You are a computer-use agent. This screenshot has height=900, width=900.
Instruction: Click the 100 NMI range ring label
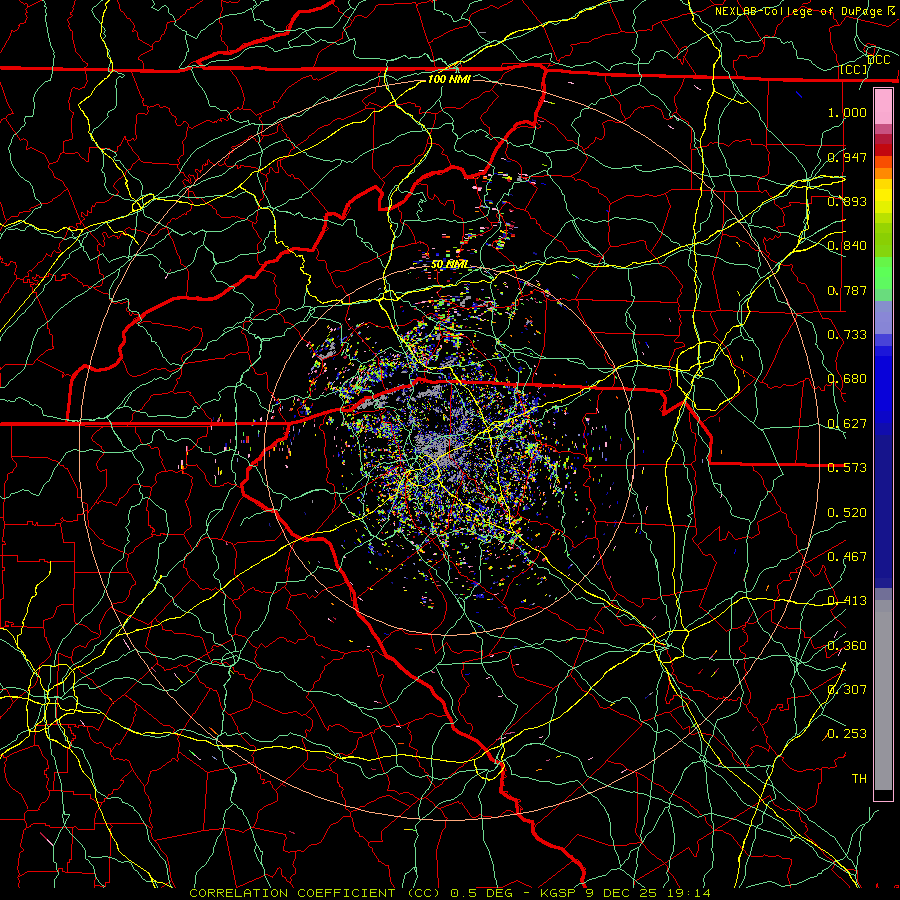point(449,79)
